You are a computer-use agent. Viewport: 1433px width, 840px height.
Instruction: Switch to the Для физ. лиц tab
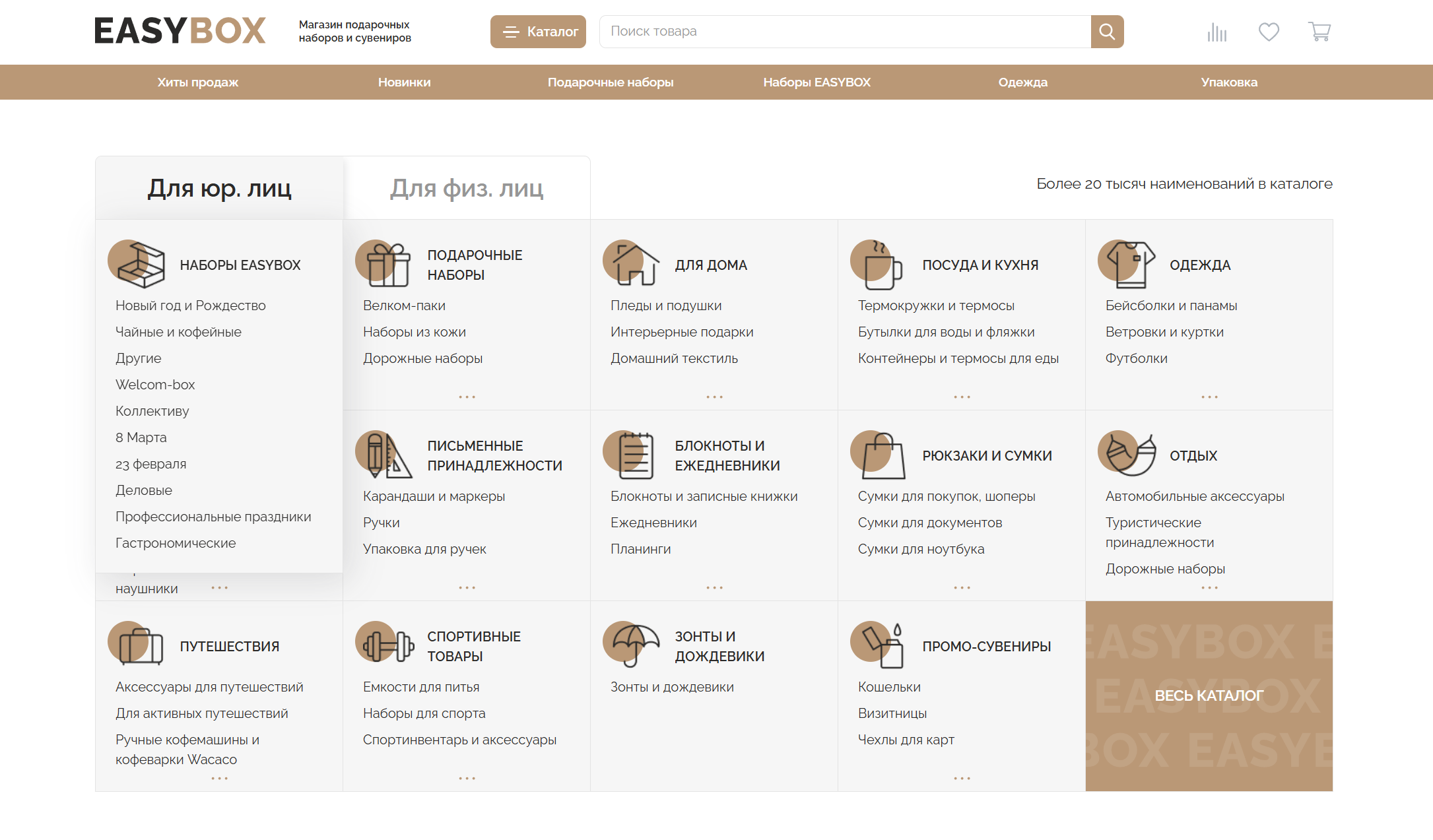pyautogui.click(x=466, y=189)
